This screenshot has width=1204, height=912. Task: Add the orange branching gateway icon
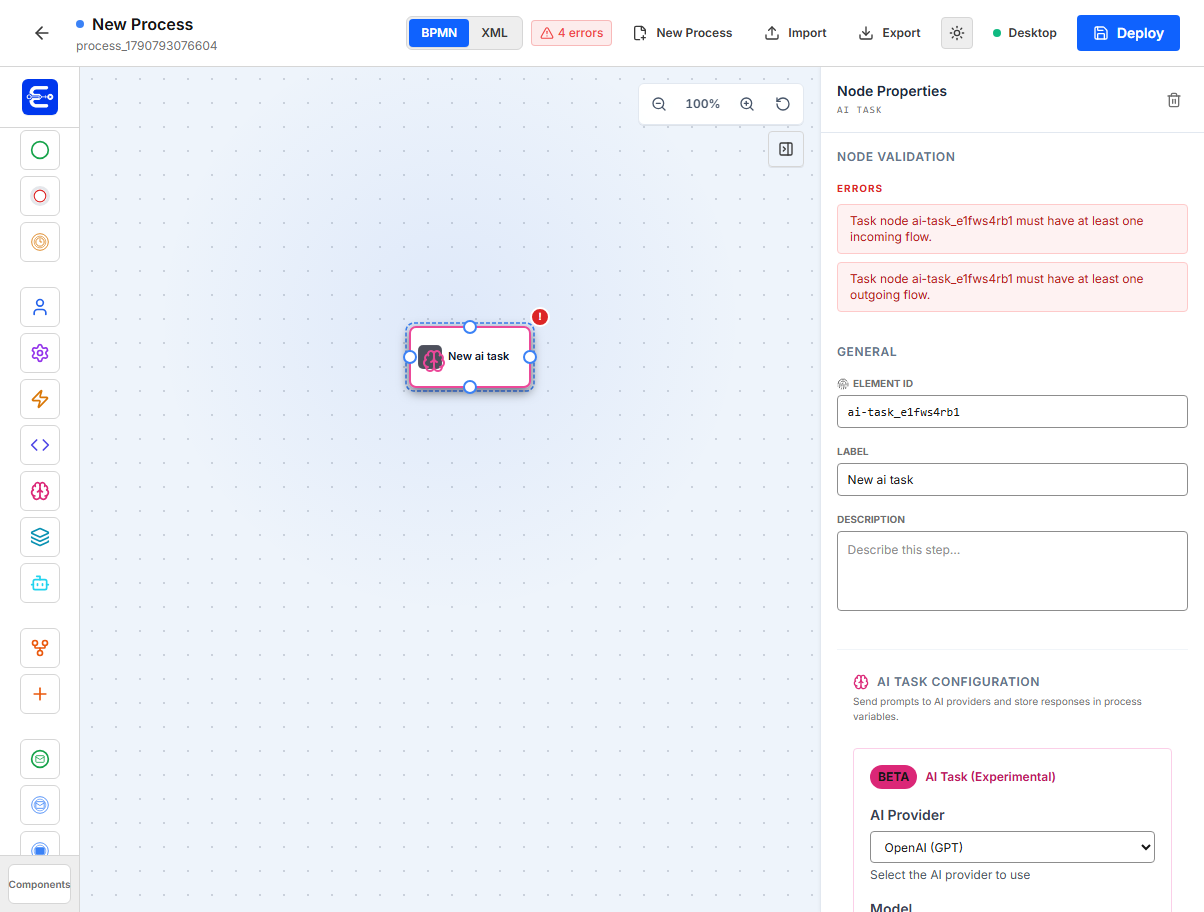click(x=40, y=648)
